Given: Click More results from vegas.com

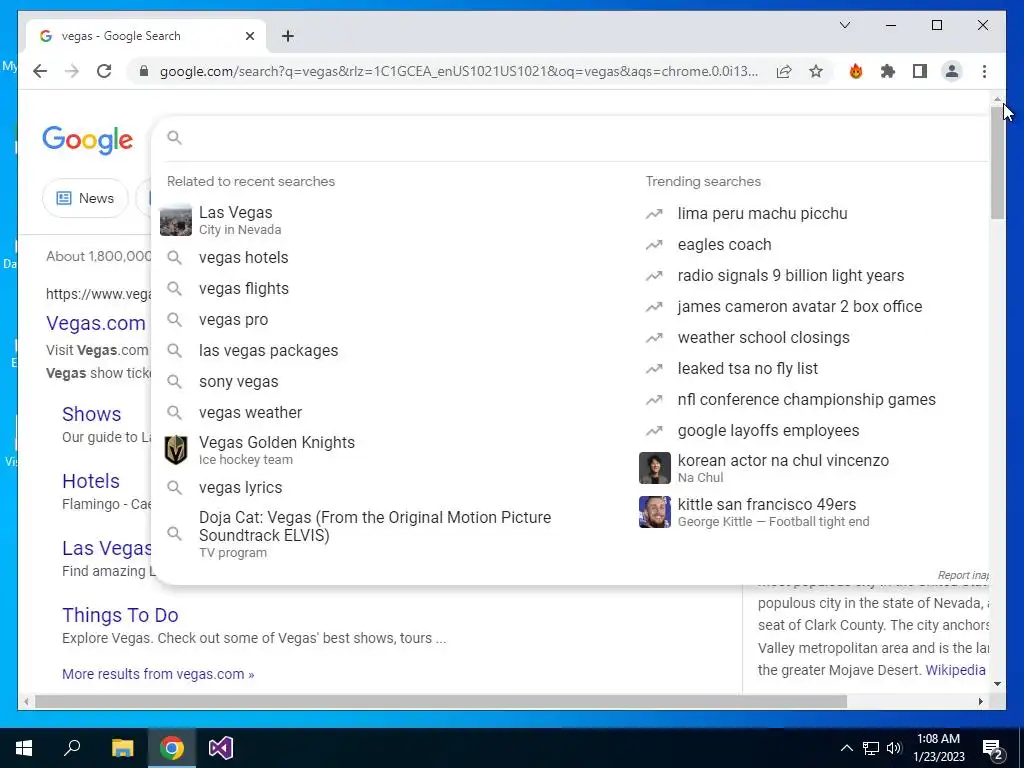Looking at the screenshot, I should point(158,674).
